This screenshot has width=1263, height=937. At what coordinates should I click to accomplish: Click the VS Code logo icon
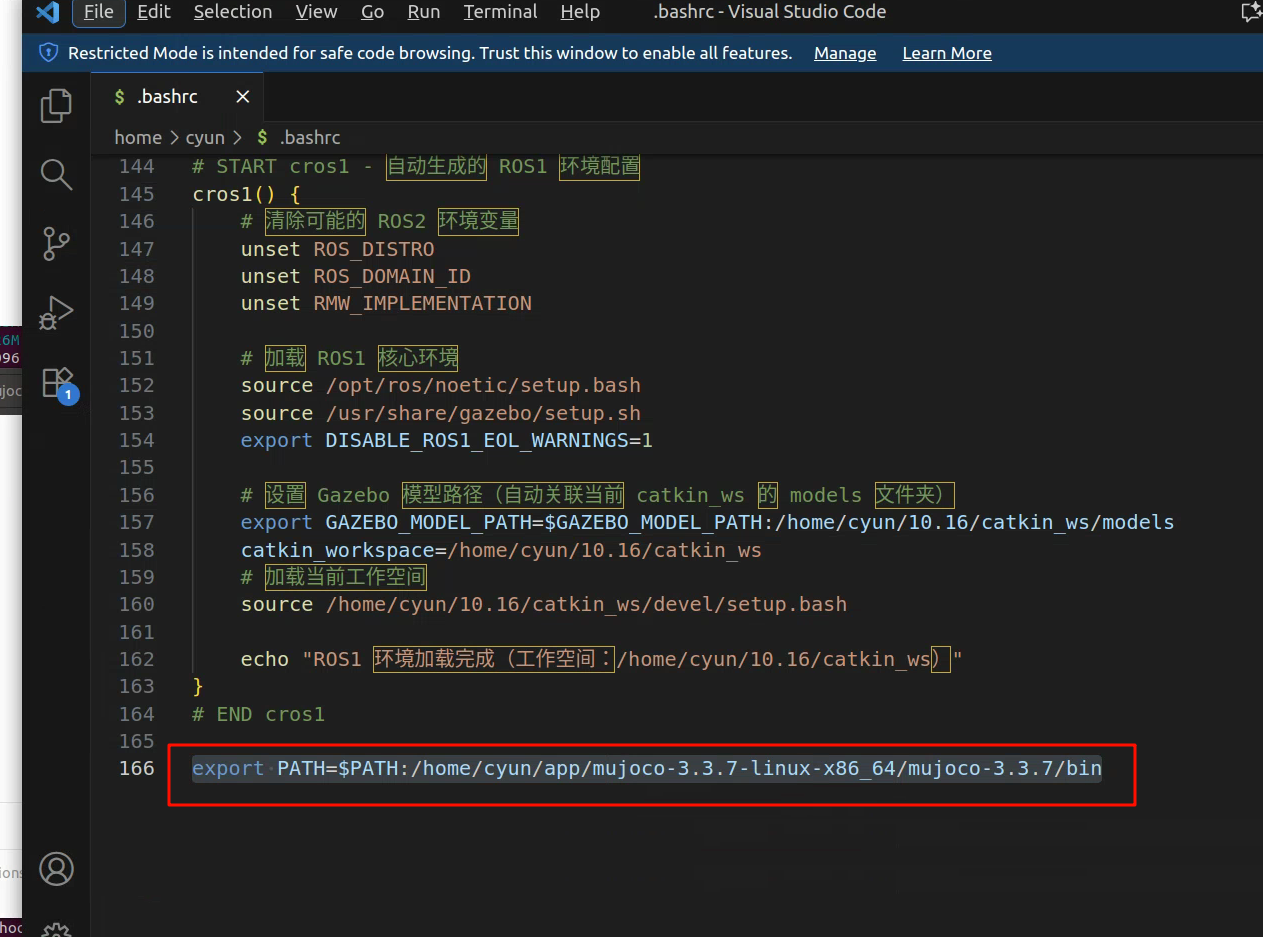pyautogui.click(x=47, y=12)
